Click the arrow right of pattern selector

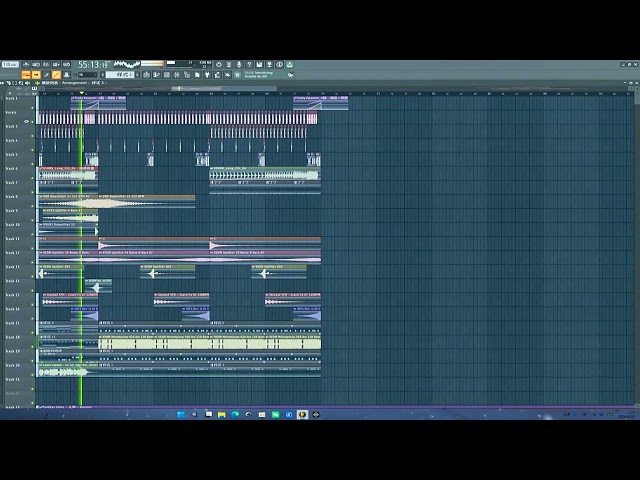[137, 75]
